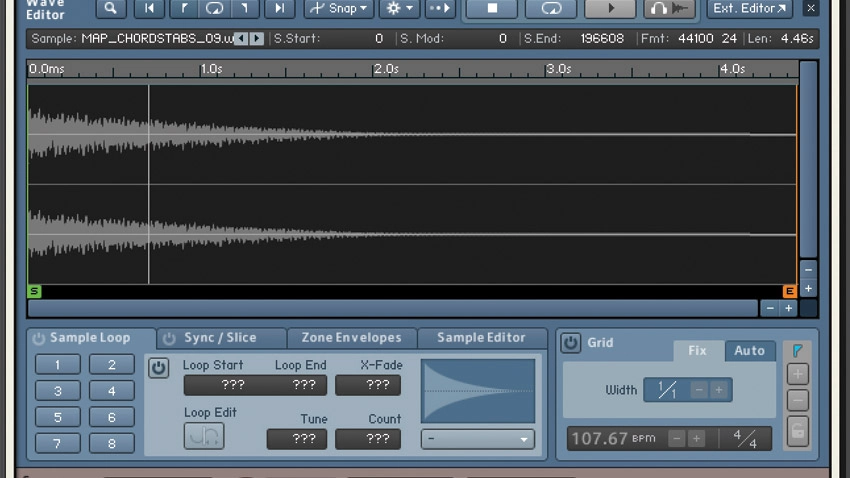Select next sample with right arrow
Screen dimensions: 850x478
click(x=257, y=38)
